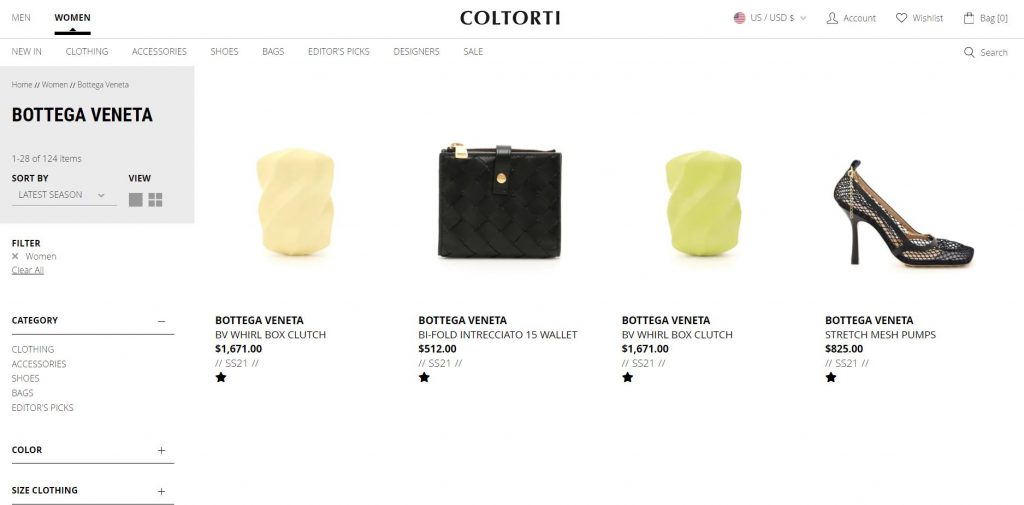The width and height of the screenshot is (1024, 505).
Task: Switch to the Men tab
Action: [x=21, y=18]
